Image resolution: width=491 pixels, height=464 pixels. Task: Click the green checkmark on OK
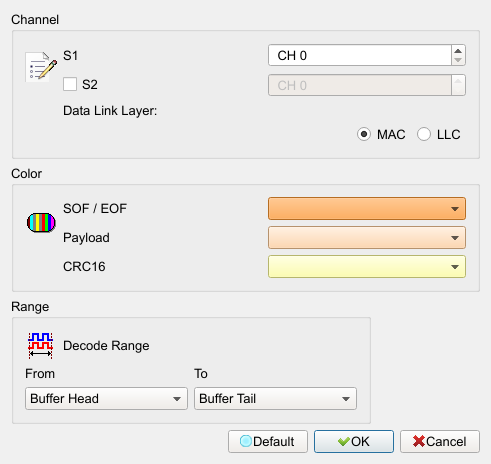[343, 442]
